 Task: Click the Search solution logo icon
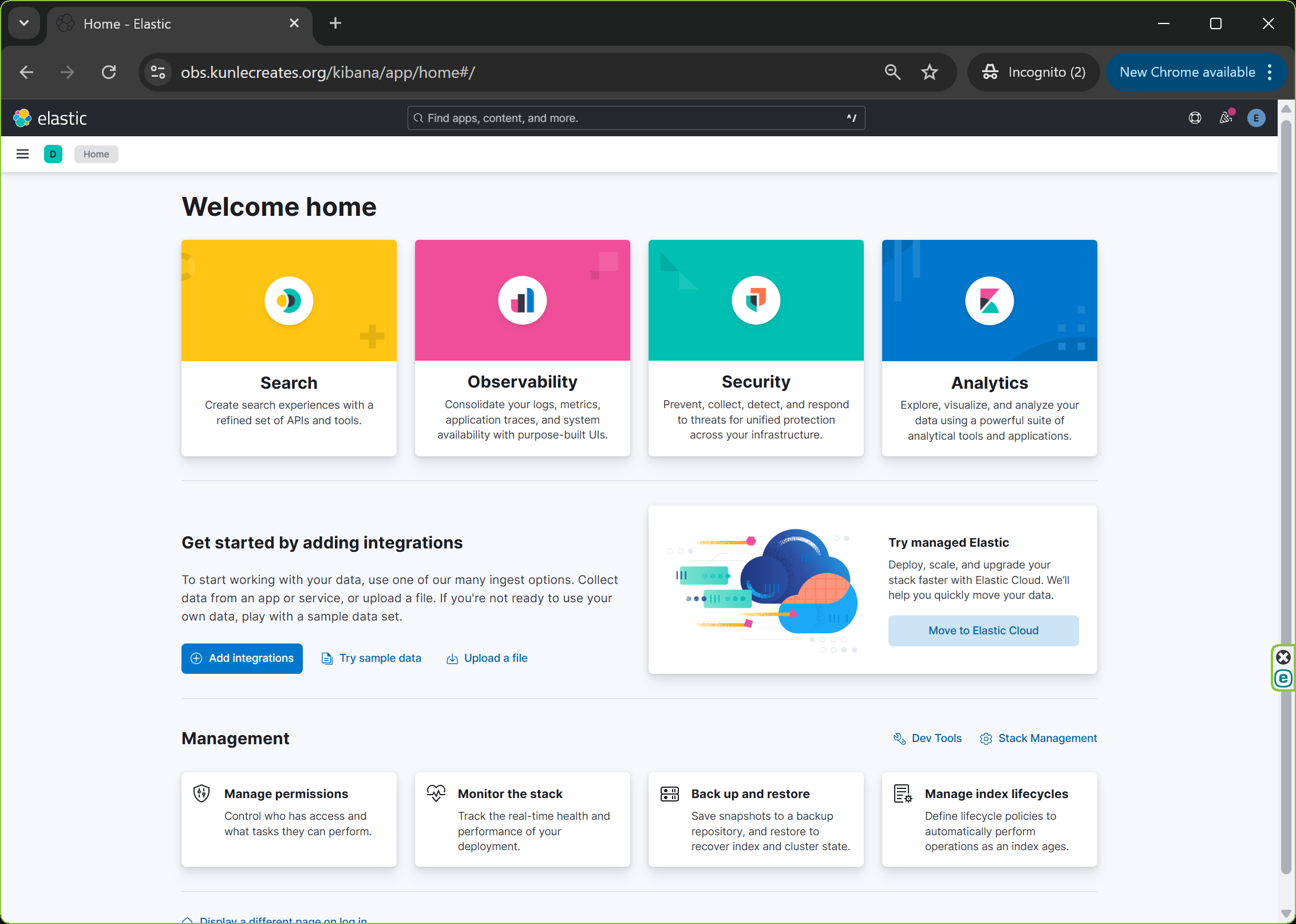click(x=289, y=301)
